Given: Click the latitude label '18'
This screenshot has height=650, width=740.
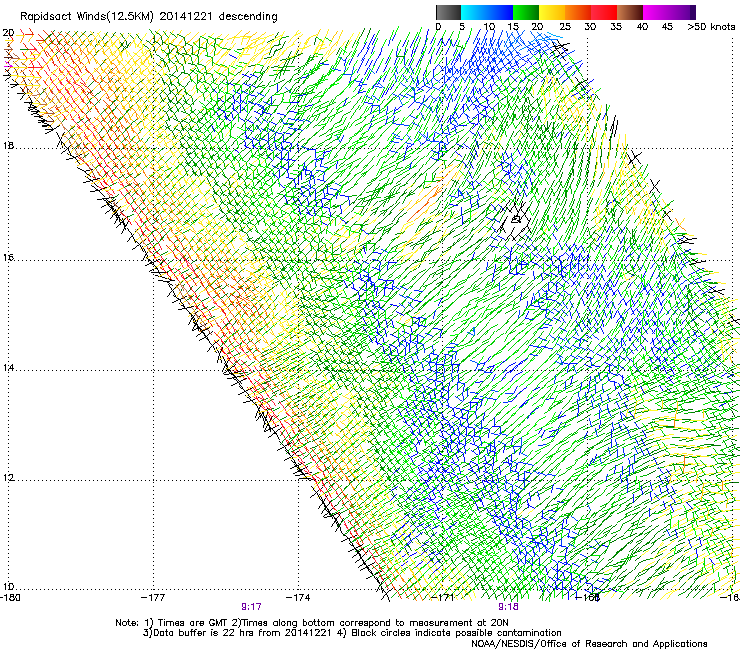Looking at the screenshot, I should coord(8,145).
